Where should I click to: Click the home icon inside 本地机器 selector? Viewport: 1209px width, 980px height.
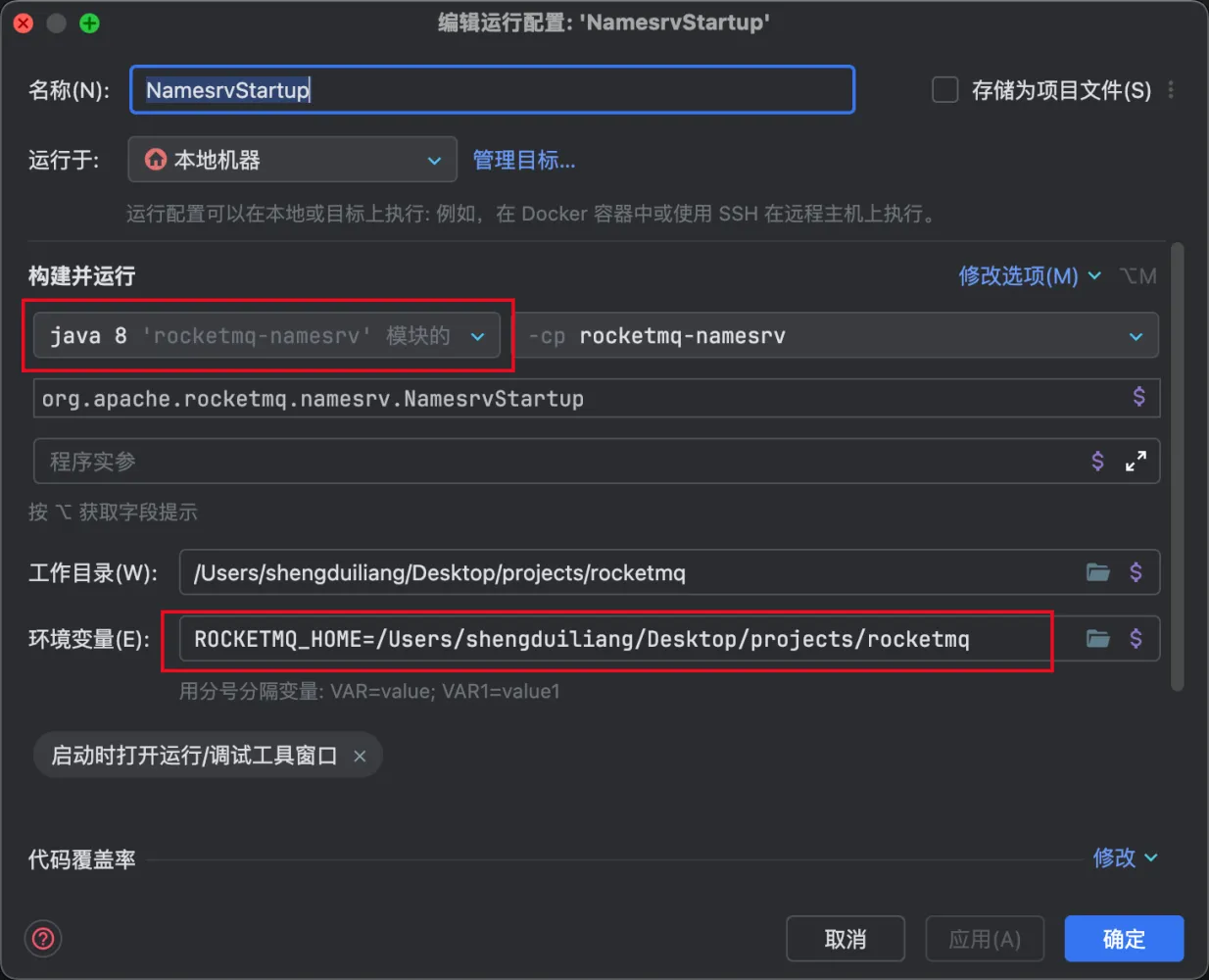tap(157, 159)
